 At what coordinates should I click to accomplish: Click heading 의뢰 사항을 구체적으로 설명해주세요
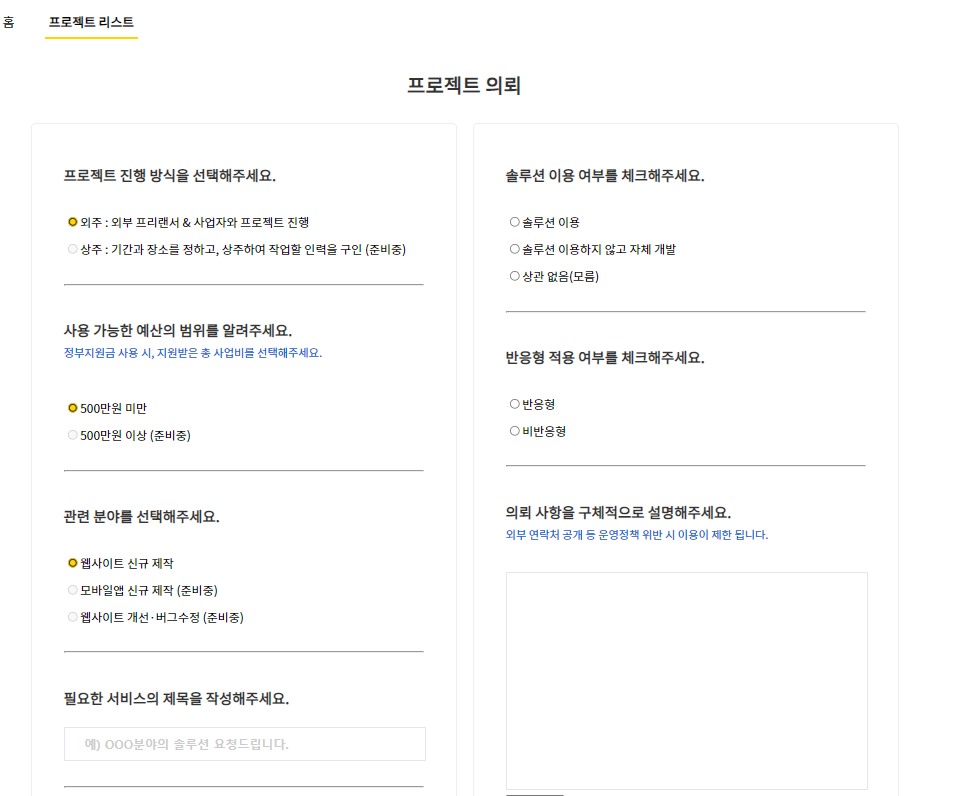619,512
